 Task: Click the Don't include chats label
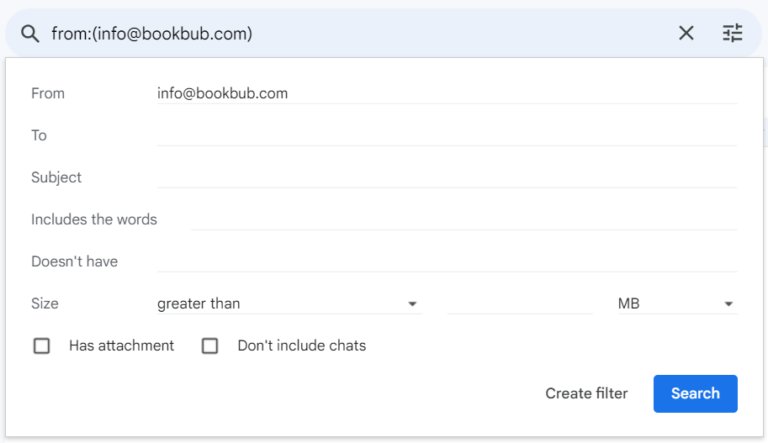[x=302, y=345]
